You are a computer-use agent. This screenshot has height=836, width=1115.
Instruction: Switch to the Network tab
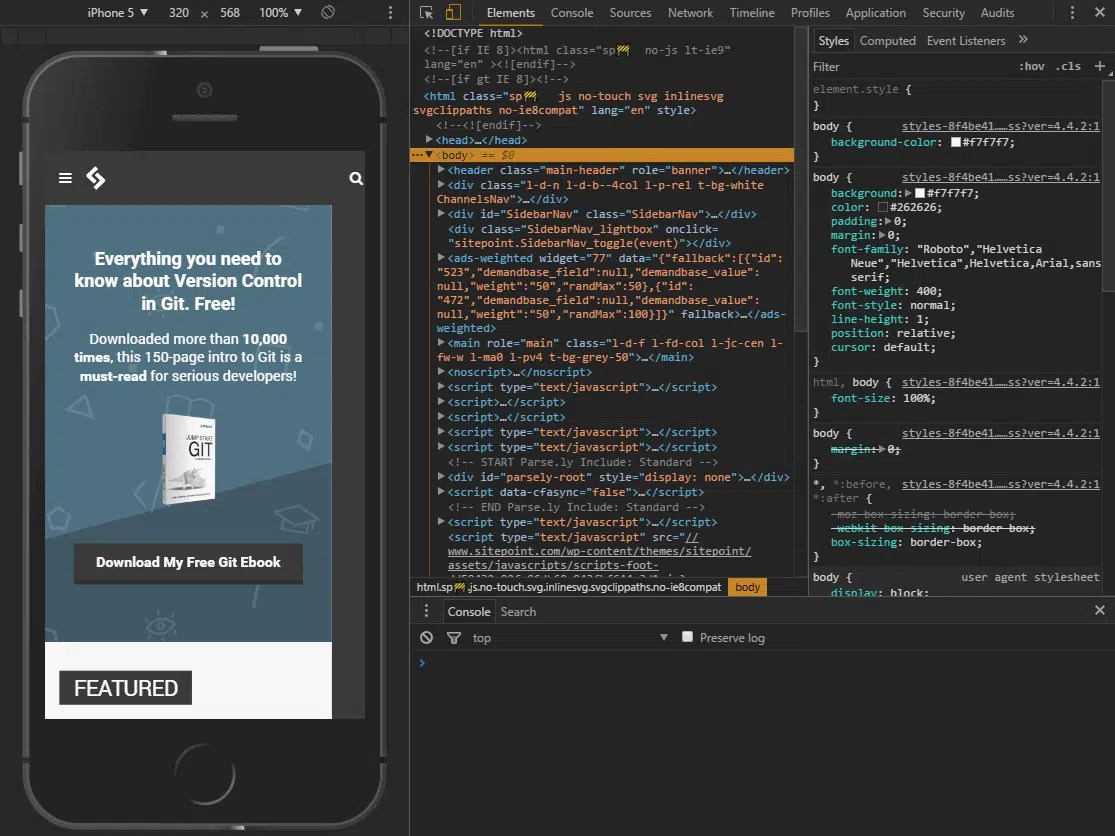[x=690, y=12]
